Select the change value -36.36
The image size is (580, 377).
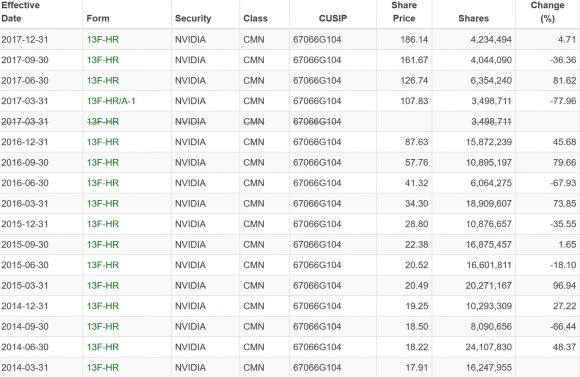563,60
